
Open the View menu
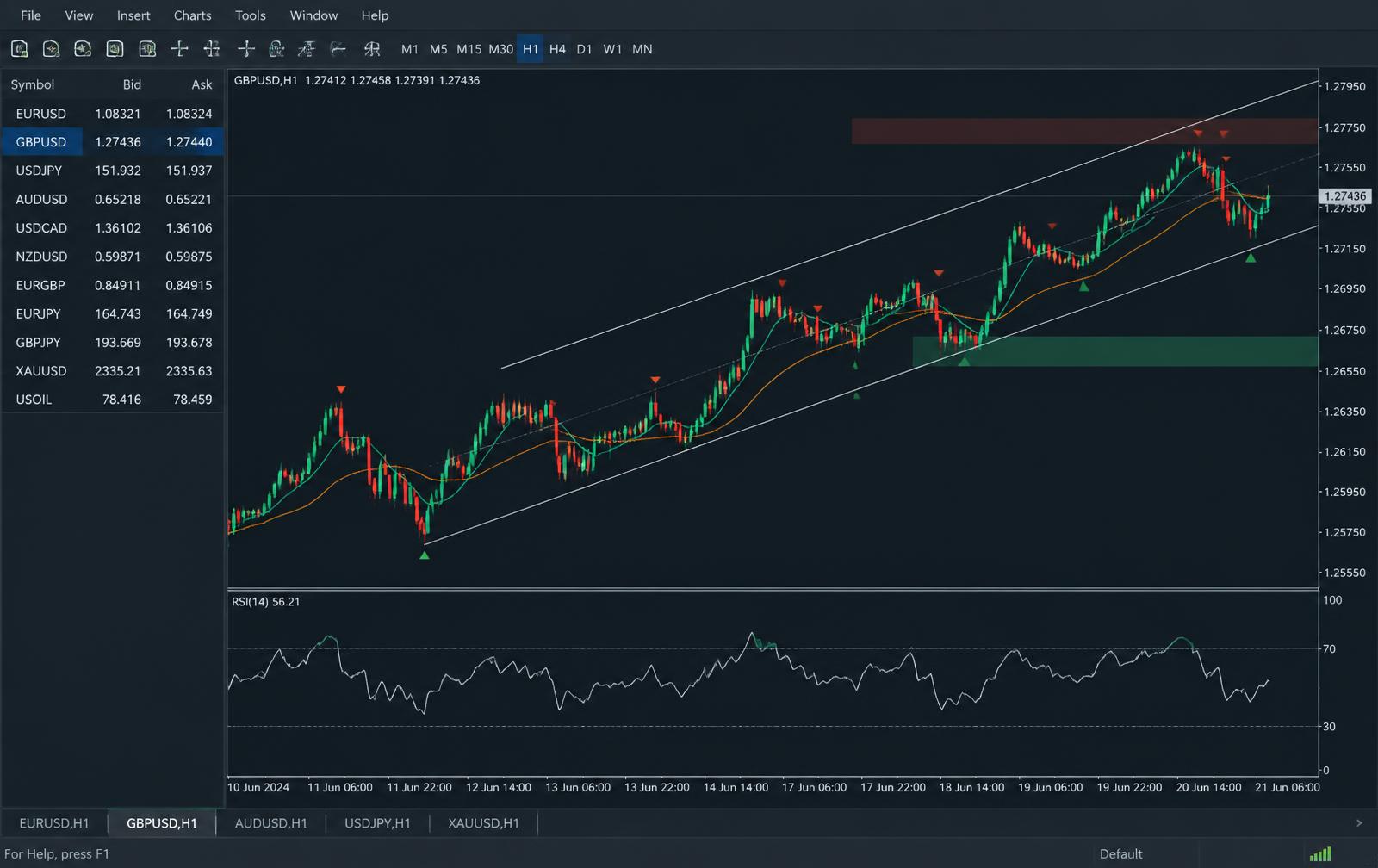79,15
